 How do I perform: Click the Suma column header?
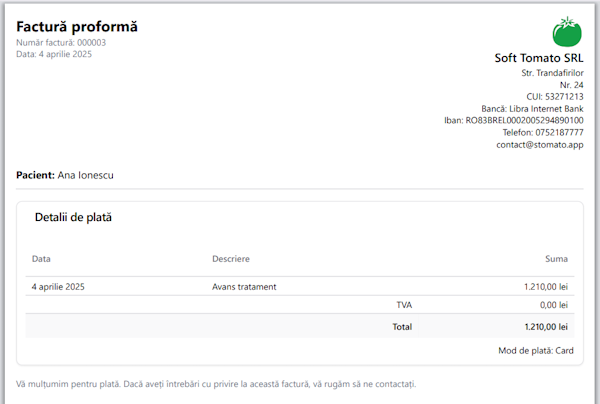(556, 259)
